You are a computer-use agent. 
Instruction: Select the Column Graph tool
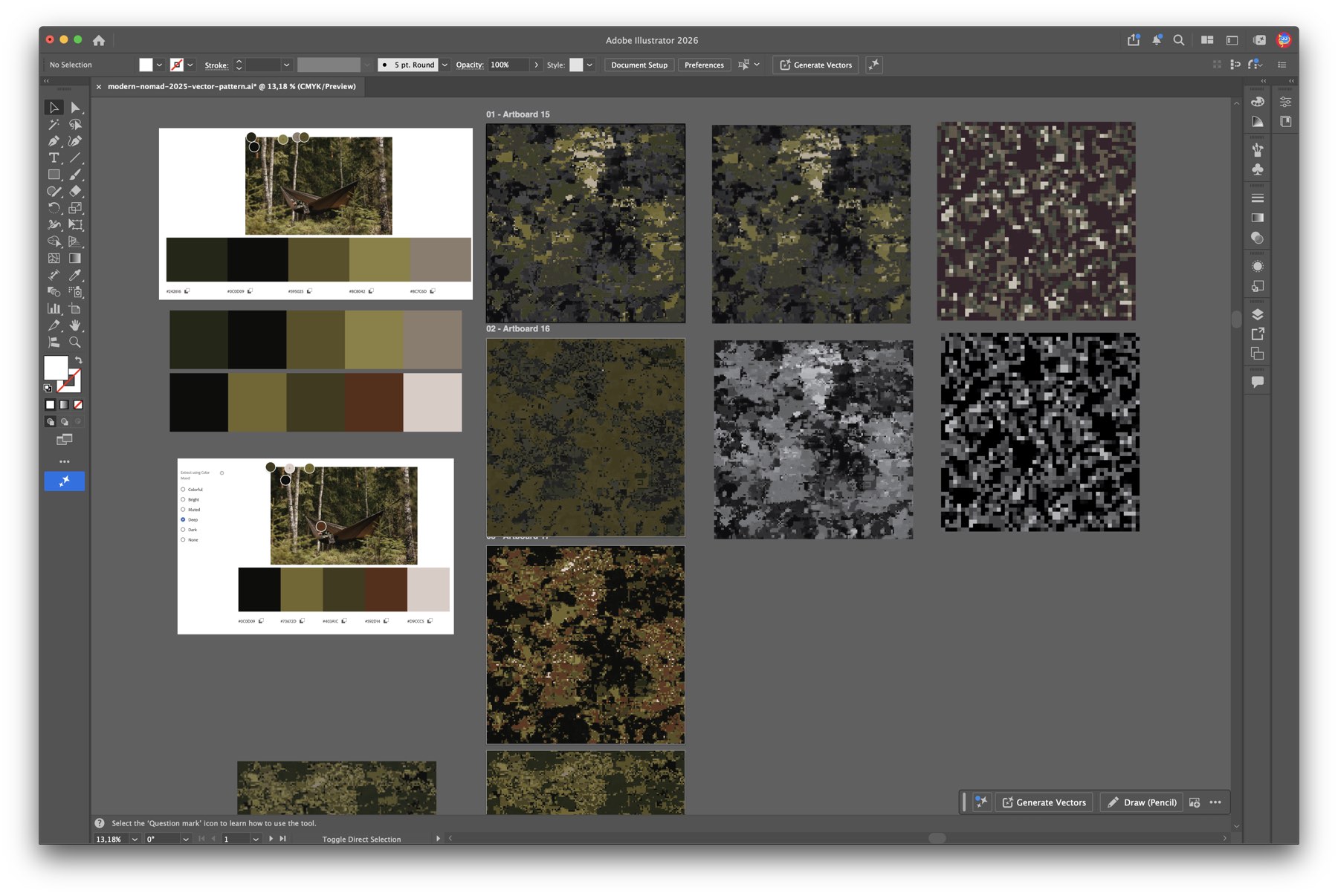54,309
